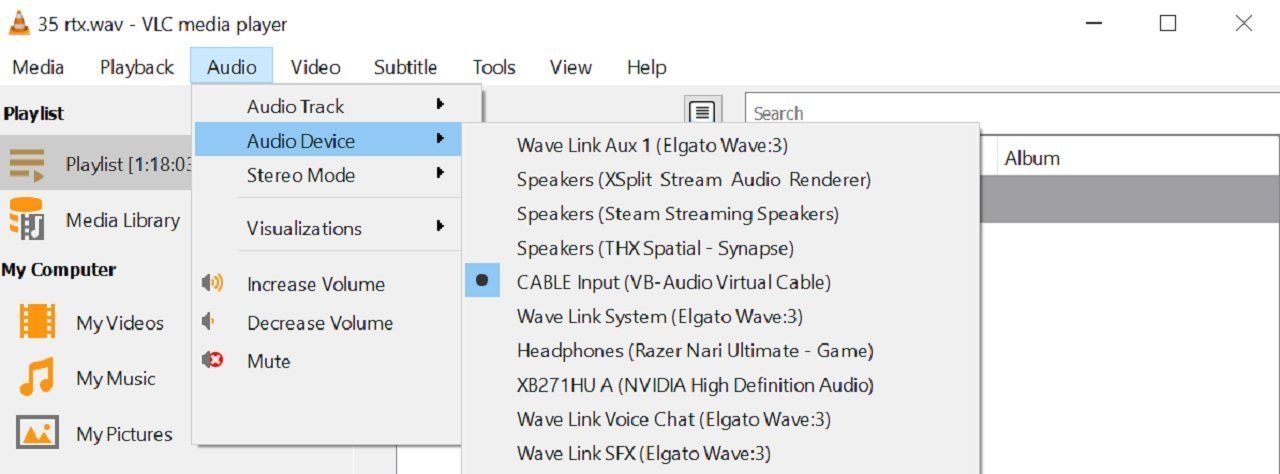This screenshot has width=1280, height=474.
Task: Maximize the VLC window
Action: tap(1167, 23)
